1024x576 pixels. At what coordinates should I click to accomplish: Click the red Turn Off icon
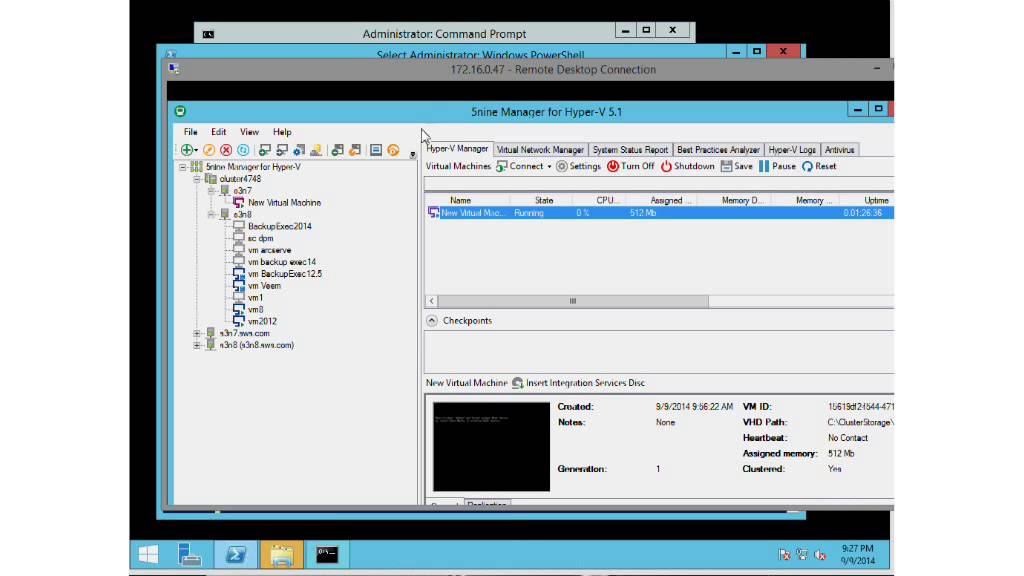613,166
